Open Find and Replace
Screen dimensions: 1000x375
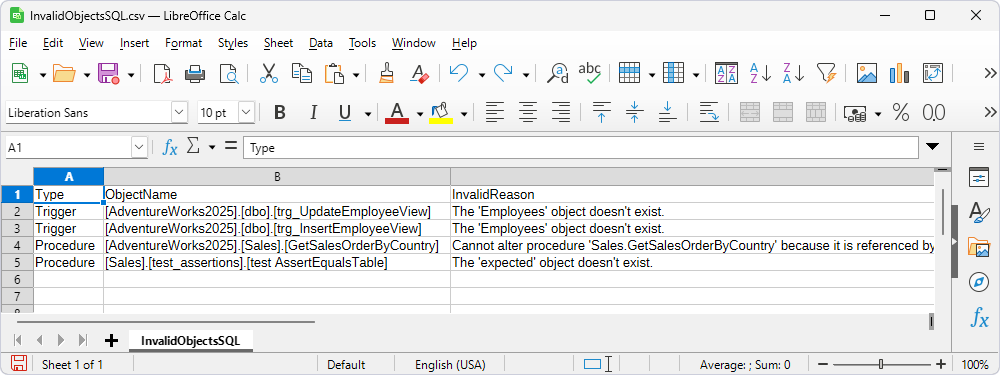(557, 73)
